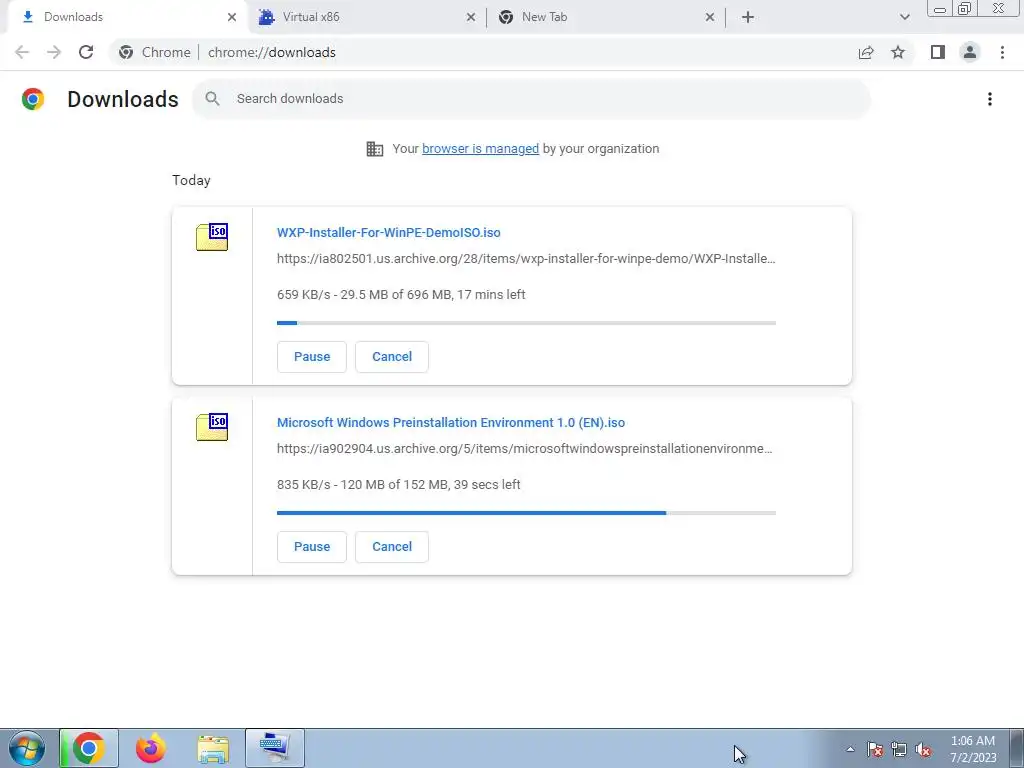Click the search magnifier icon
Screen dimensions: 1024x768
click(x=212, y=99)
